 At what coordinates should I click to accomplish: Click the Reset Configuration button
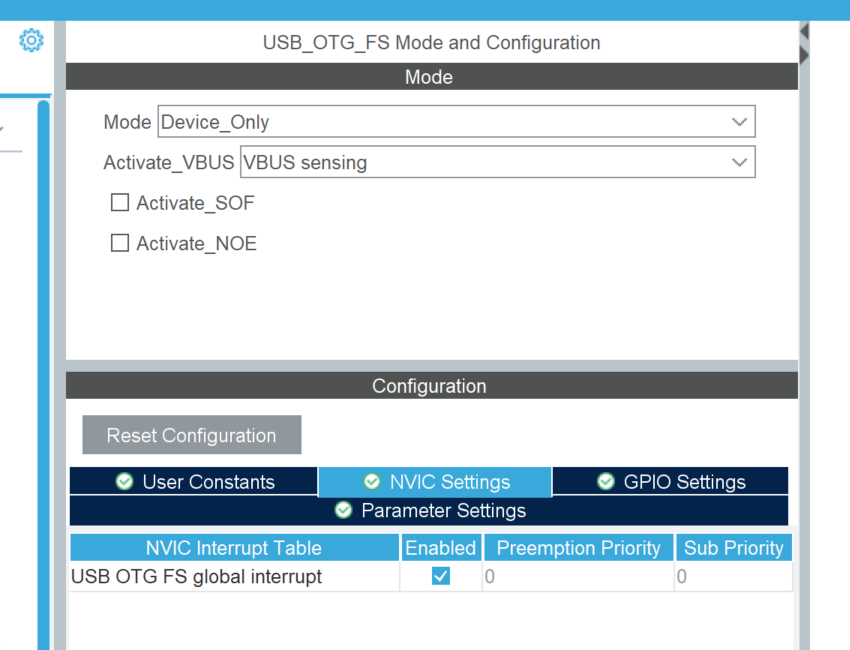click(x=192, y=435)
